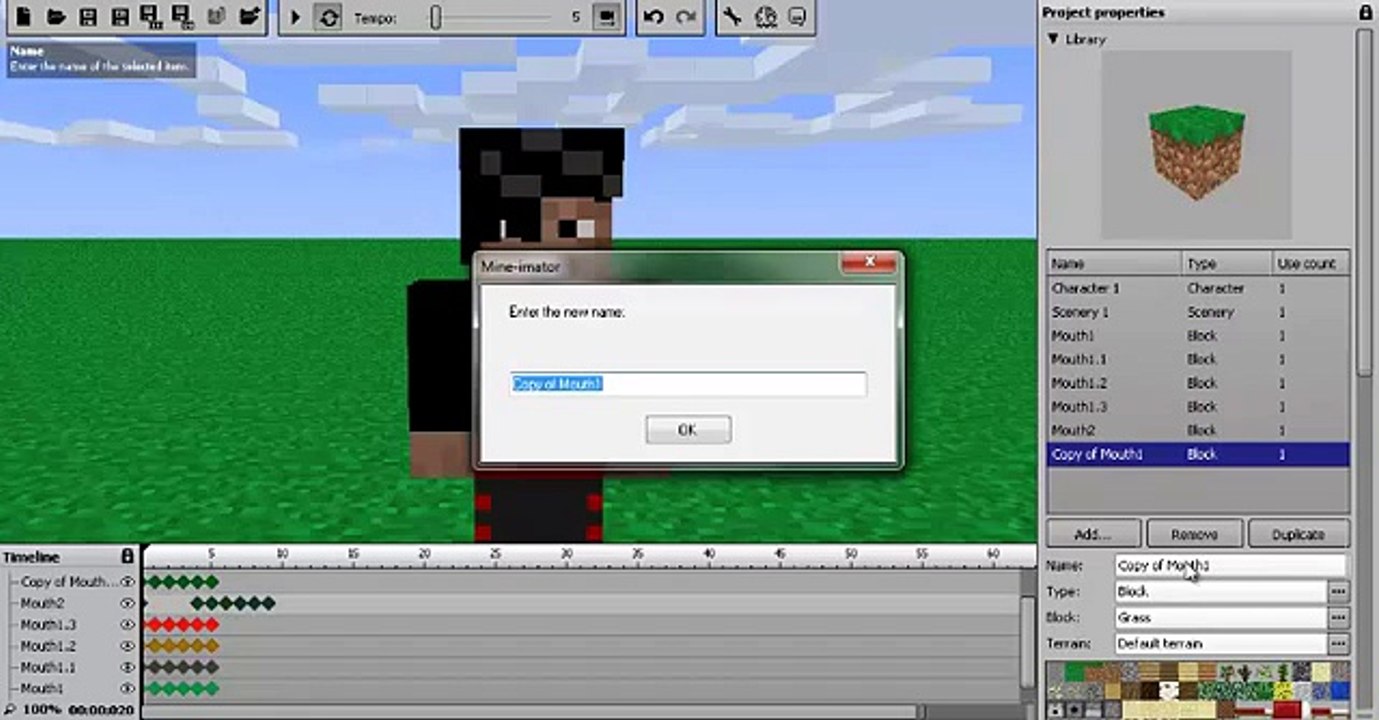Toggle the loop playback button
This screenshot has width=1379, height=720.
point(328,17)
